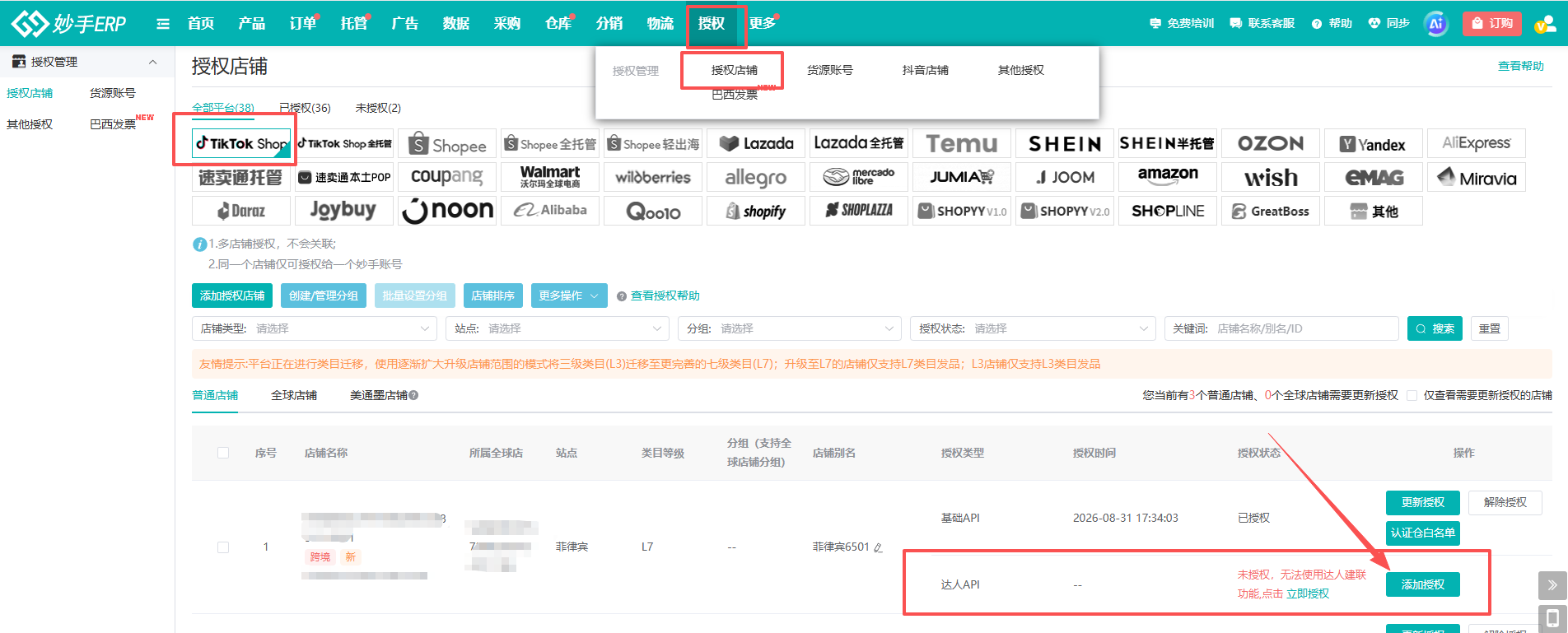This screenshot has height=633, width=1568.
Task: Expand the right side double-arrow panel
Action: [x=1552, y=585]
